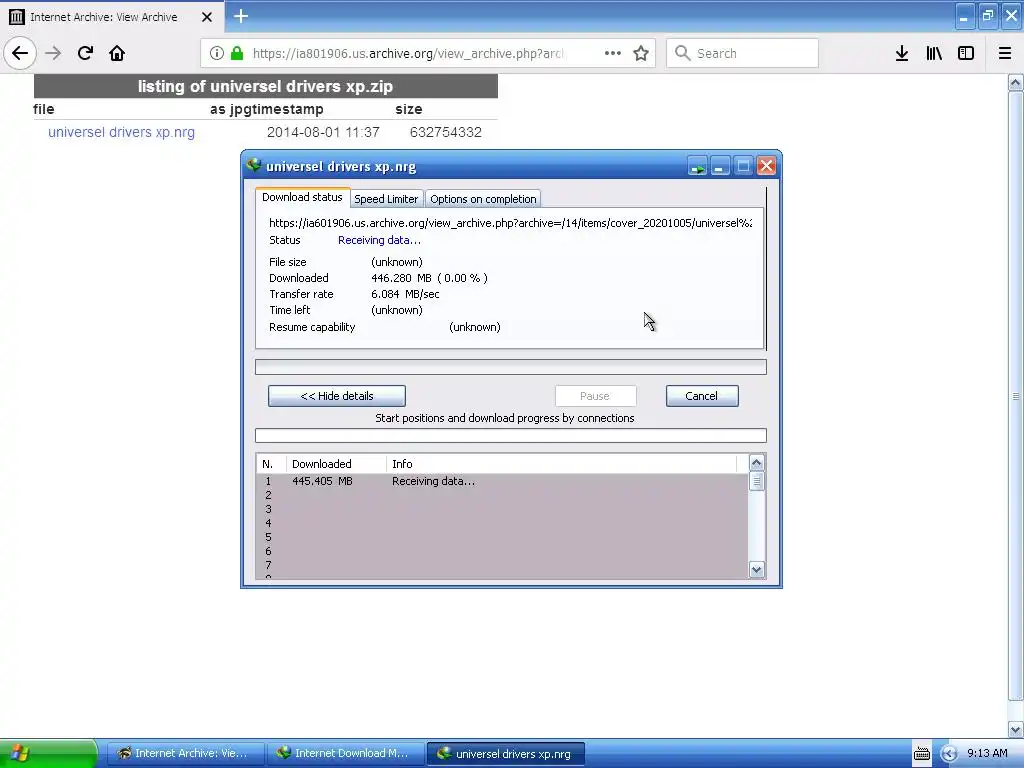Close the Internet Archive tab

[206, 17]
